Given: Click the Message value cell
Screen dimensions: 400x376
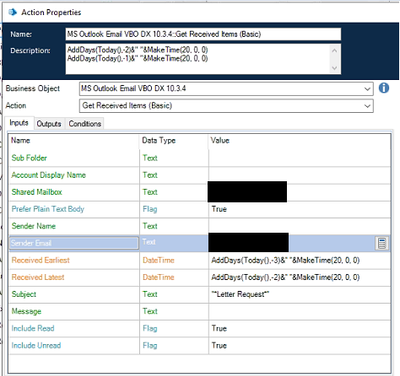Looking at the screenshot, I should pos(299,311).
